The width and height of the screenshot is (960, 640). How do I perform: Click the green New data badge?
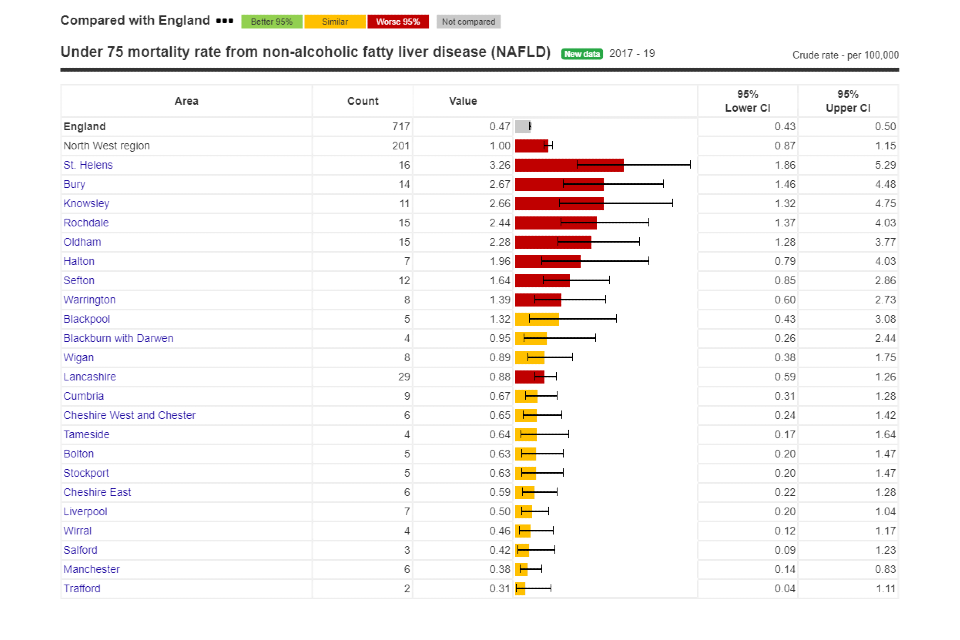point(581,54)
